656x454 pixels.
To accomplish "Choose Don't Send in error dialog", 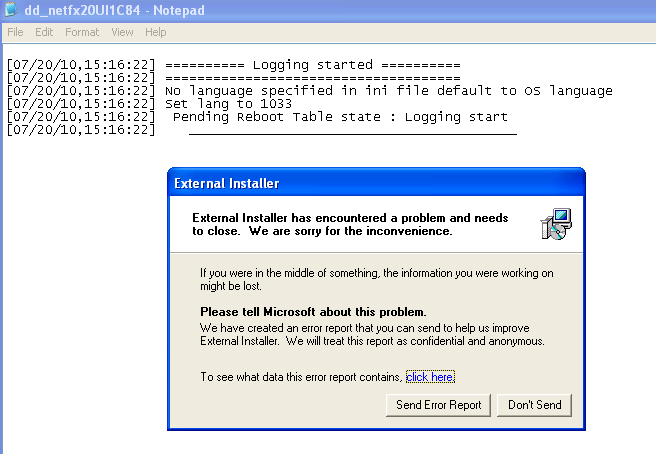I will click(x=534, y=405).
